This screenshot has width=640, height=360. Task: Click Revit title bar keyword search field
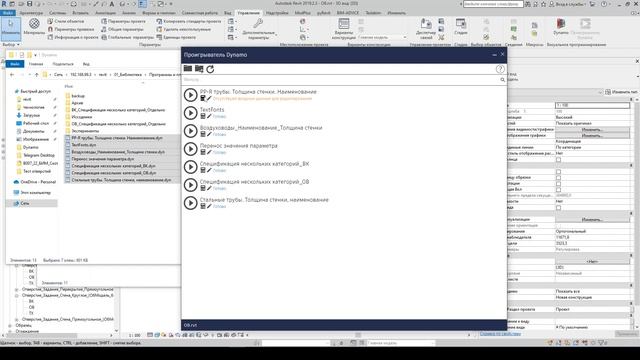pyautogui.click(x=493, y=4)
